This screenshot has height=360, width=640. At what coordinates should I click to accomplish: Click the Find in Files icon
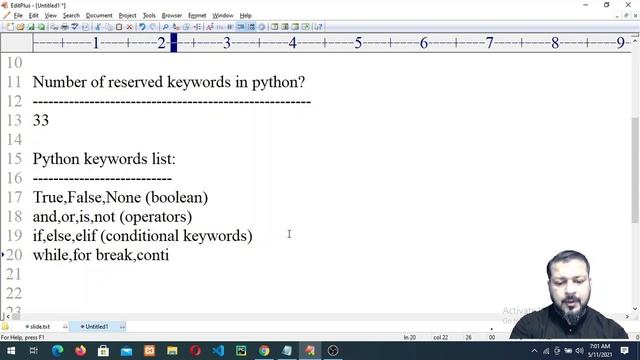[187, 27]
